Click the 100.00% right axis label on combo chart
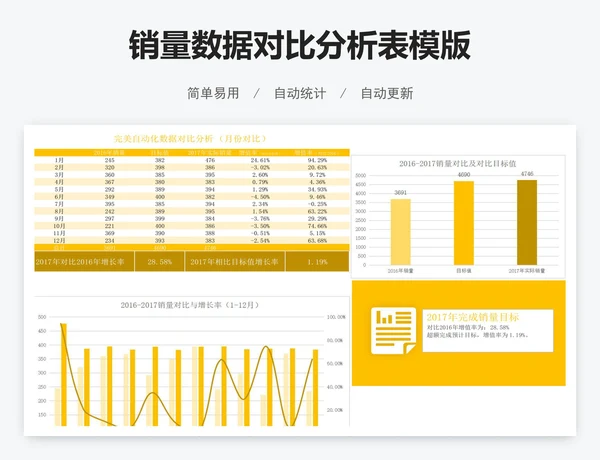The height and width of the screenshot is (460, 600). pos(336,317)
